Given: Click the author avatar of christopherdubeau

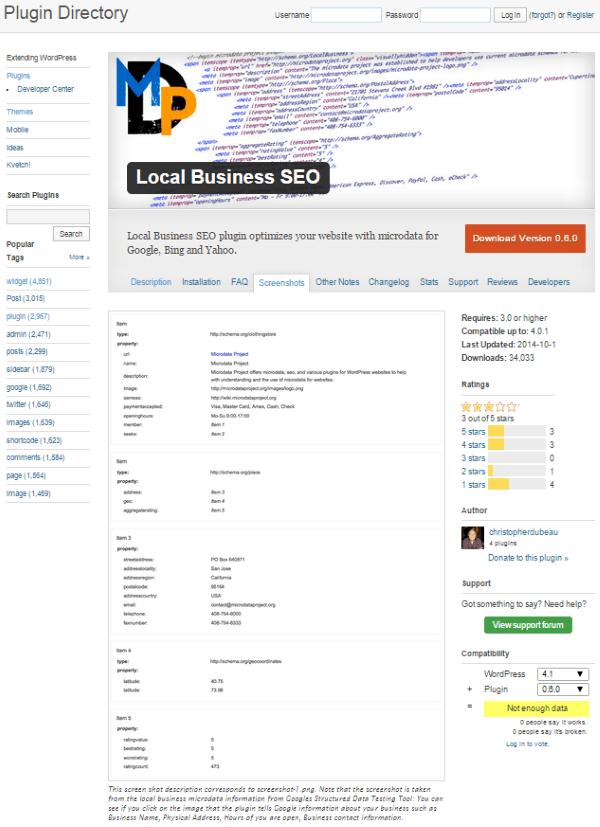Looking at the screenshot, I should 473,538.
